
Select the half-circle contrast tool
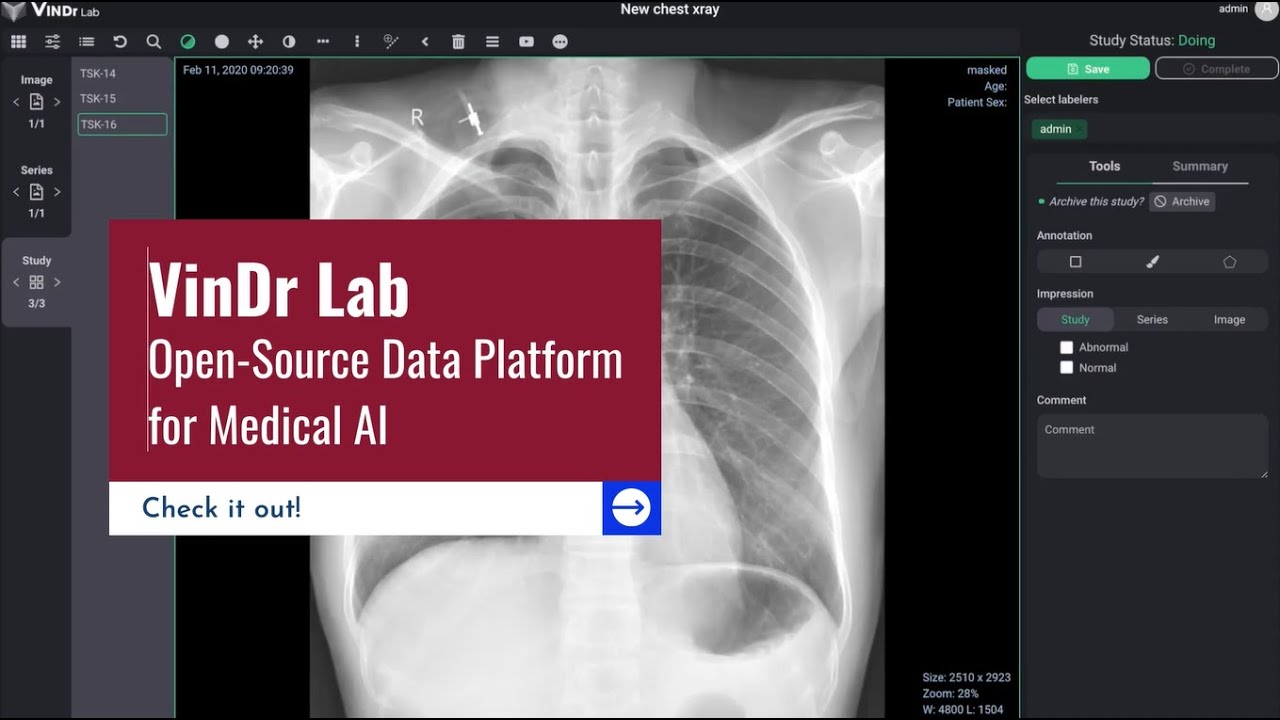[289, 42]
